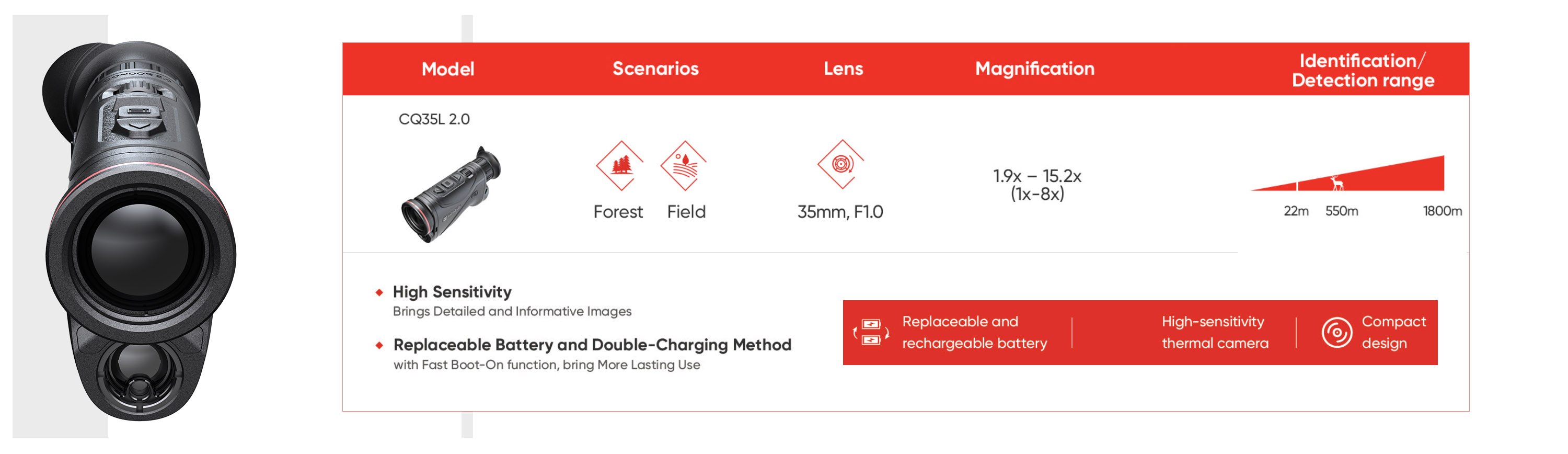The image size is (1568, 454).
Task: Click the large thermal monocular product image
Action: (140, 232)
